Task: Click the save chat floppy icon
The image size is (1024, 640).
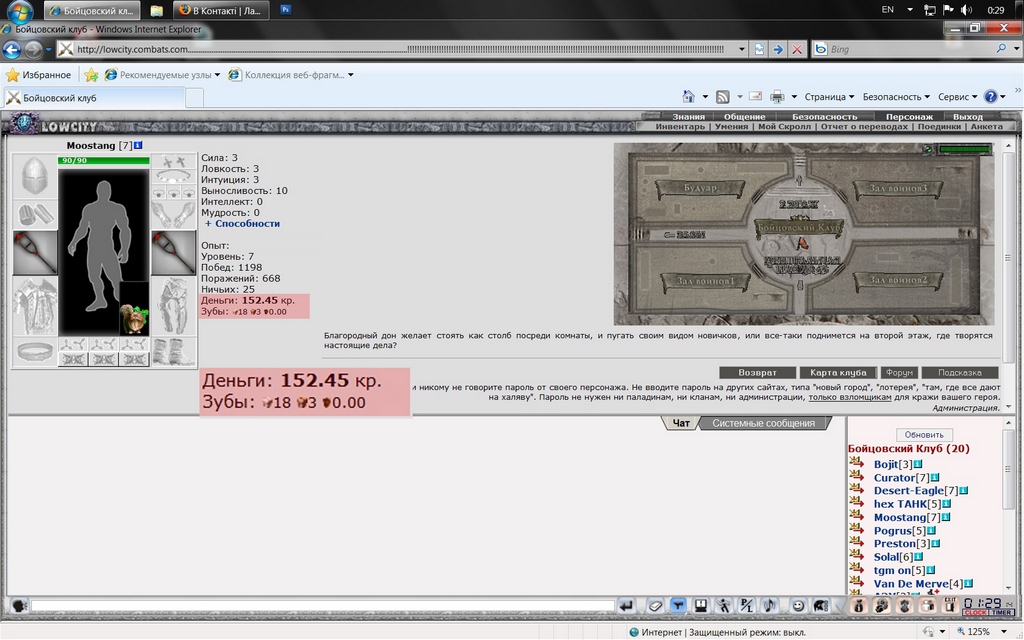Action: [x=701, y=606]
